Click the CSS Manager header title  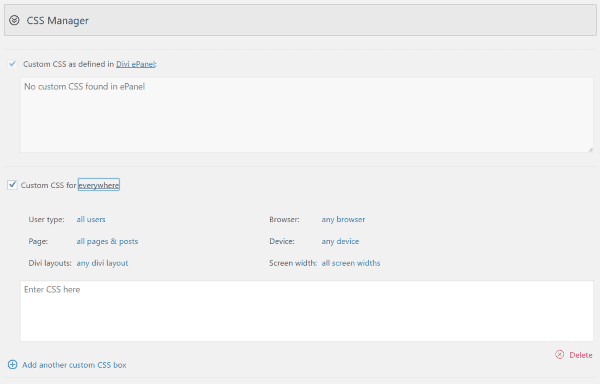pos(57,21)
